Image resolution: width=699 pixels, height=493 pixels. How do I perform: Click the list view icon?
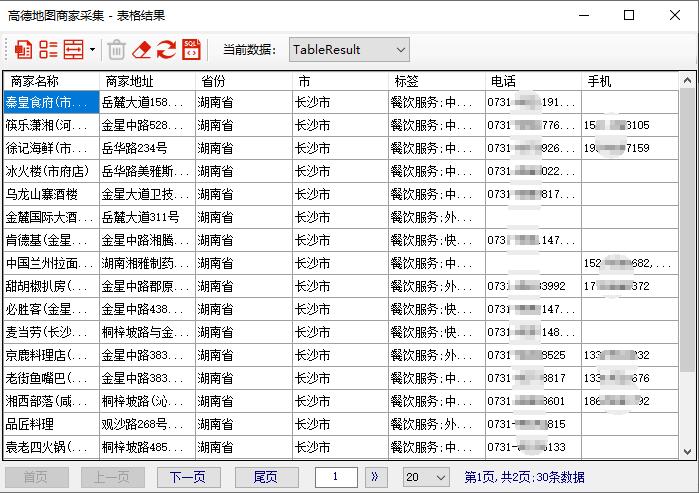(48, 49)
